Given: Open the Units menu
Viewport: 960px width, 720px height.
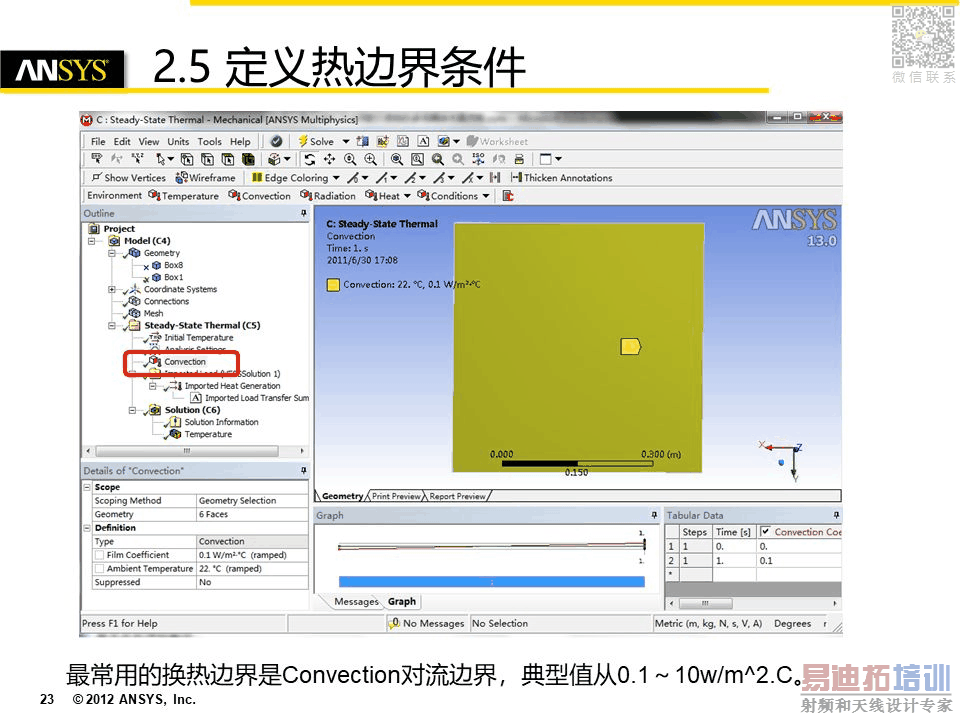Looking at the screenshot, I should (x=178, y=141).
